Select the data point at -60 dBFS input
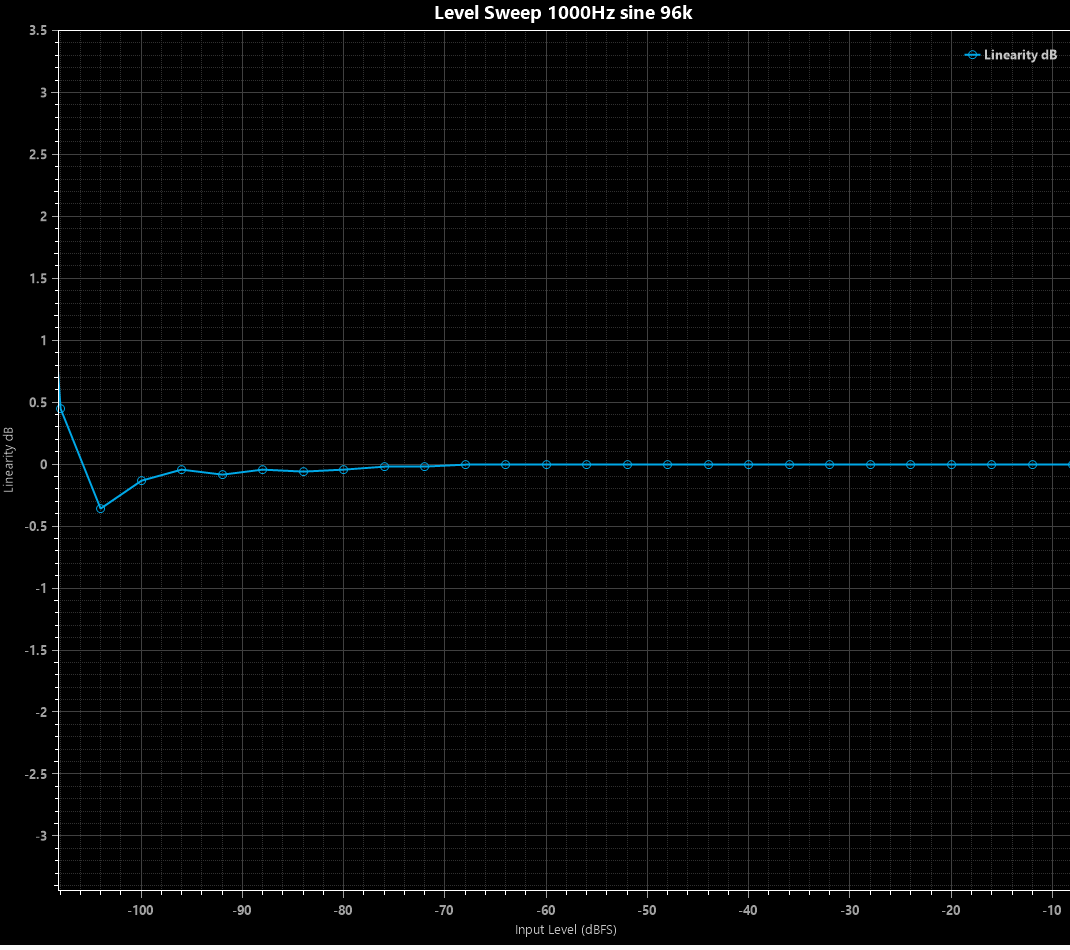Screen dimensions: 1070x950 (546, 465)
